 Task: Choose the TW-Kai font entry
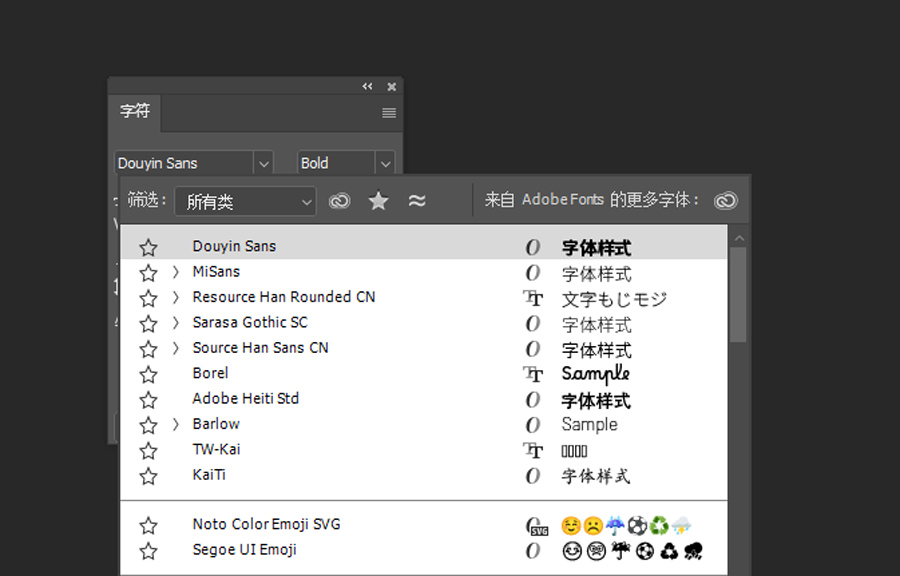tap(217, 450)
